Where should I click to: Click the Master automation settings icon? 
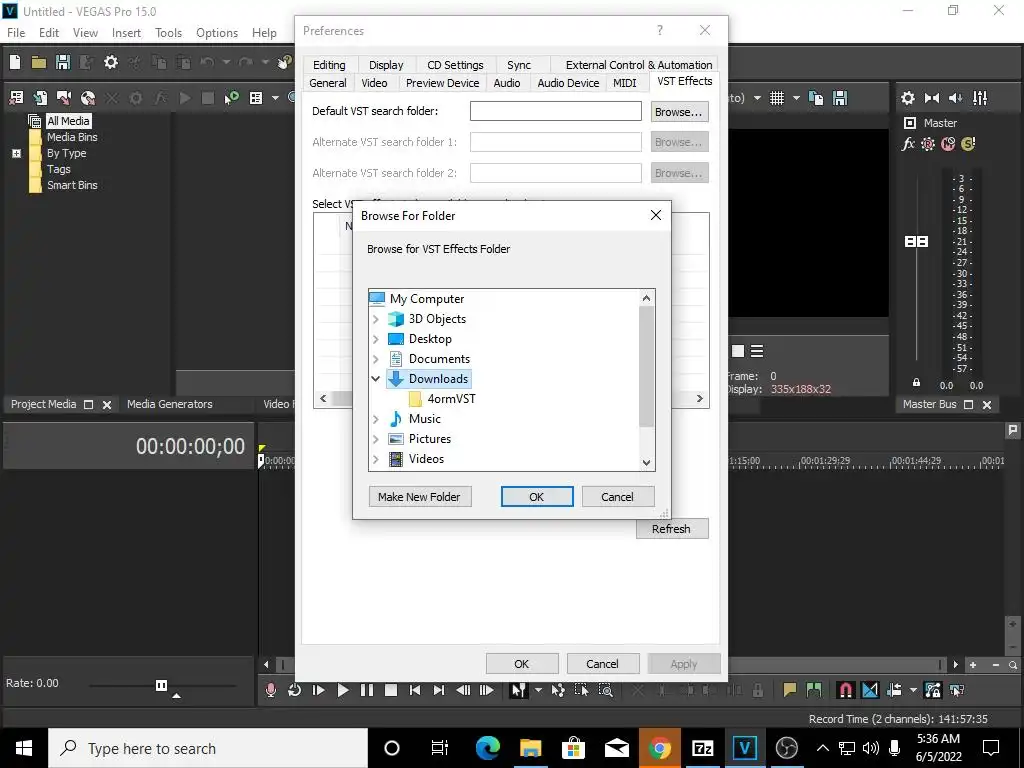click(928, 144)
